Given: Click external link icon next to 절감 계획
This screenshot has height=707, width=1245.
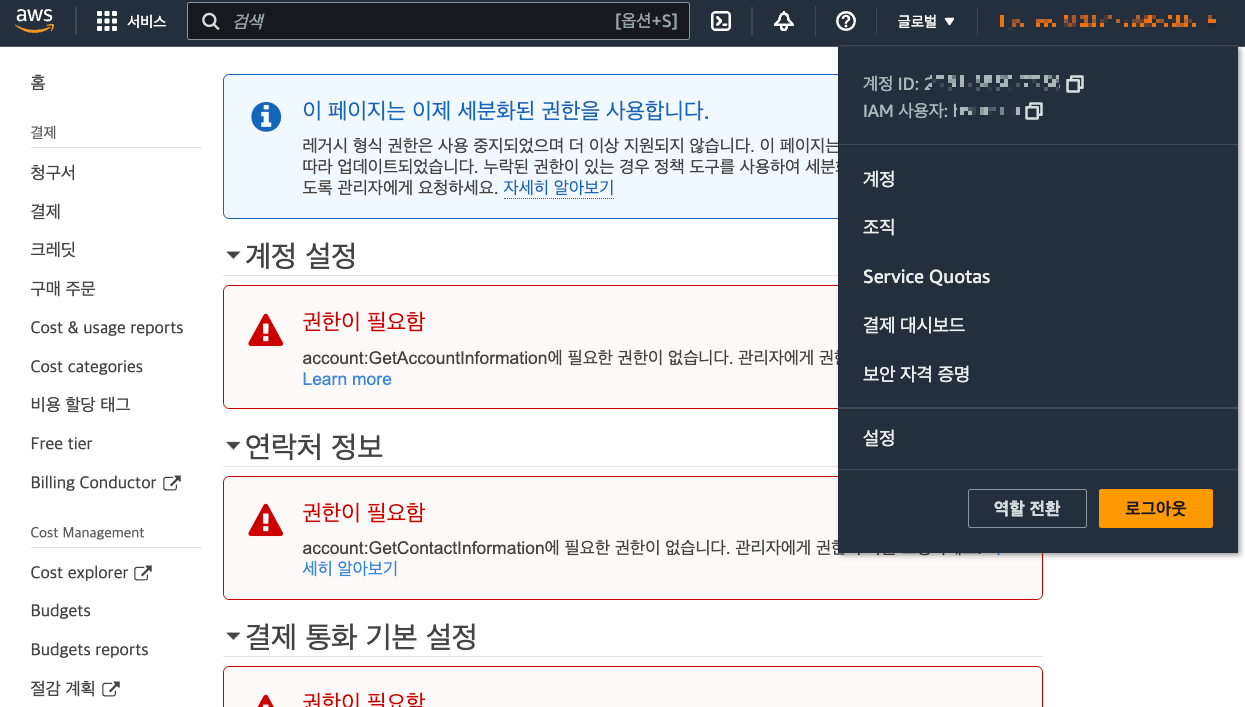Looking at the screenshot, I should tap(111, 689).
